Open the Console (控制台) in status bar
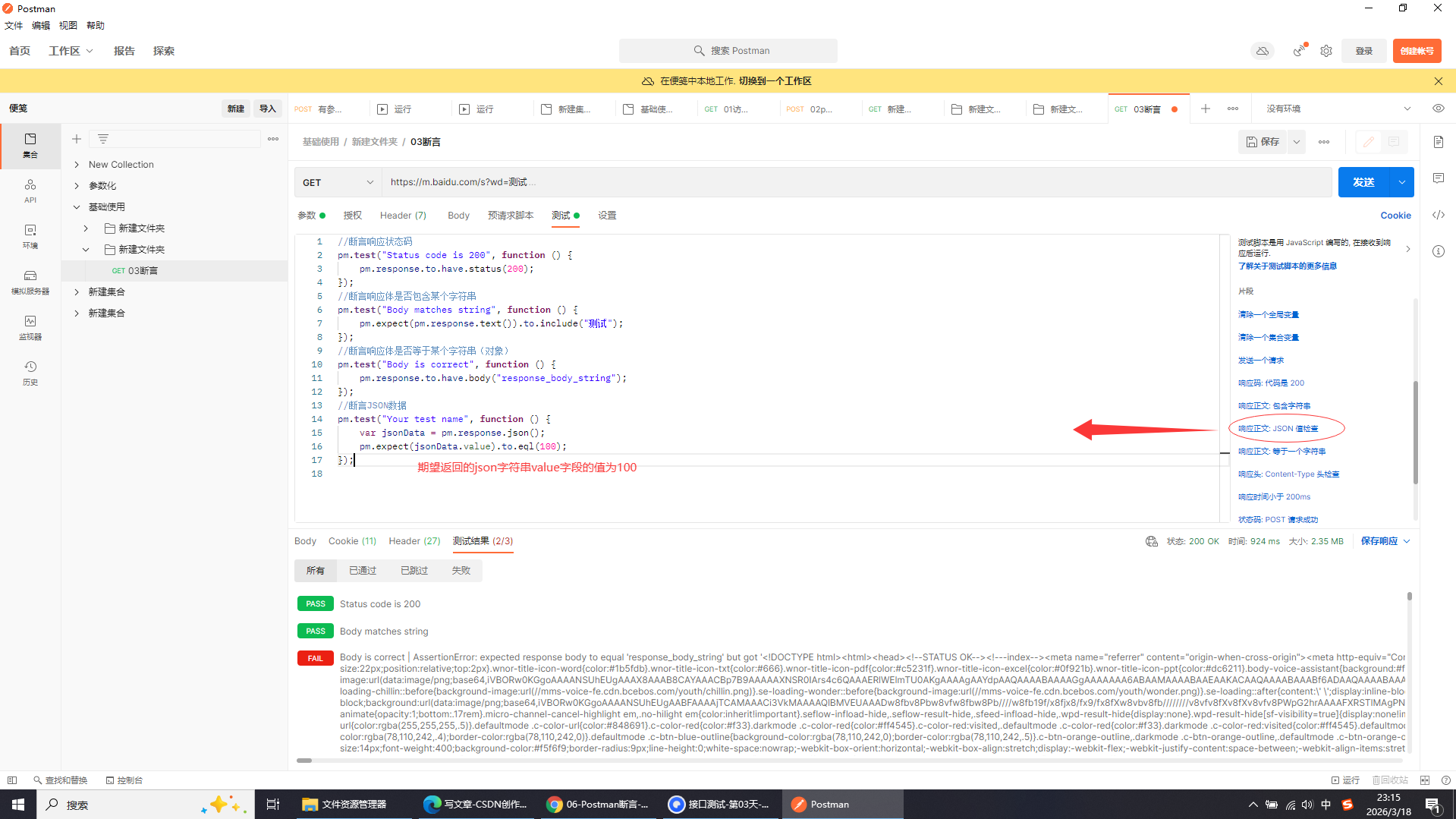 [124, 780]
